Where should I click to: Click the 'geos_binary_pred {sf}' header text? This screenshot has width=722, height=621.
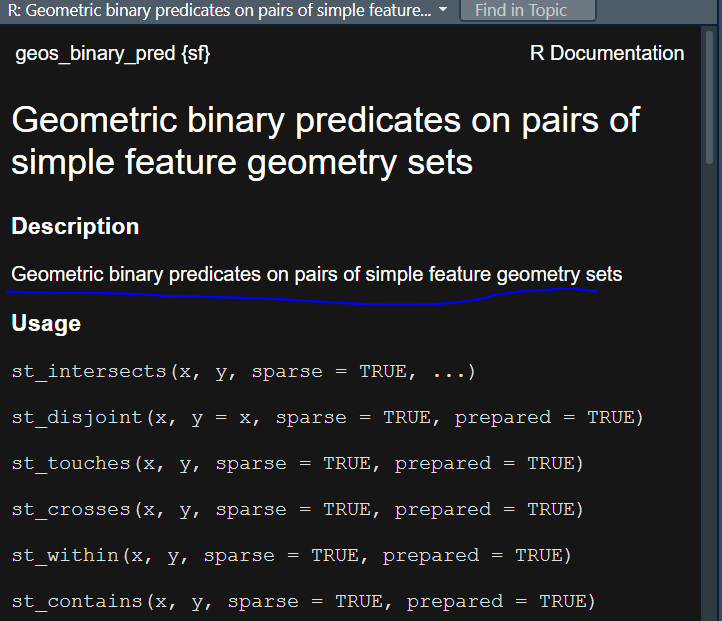[113, 53]
